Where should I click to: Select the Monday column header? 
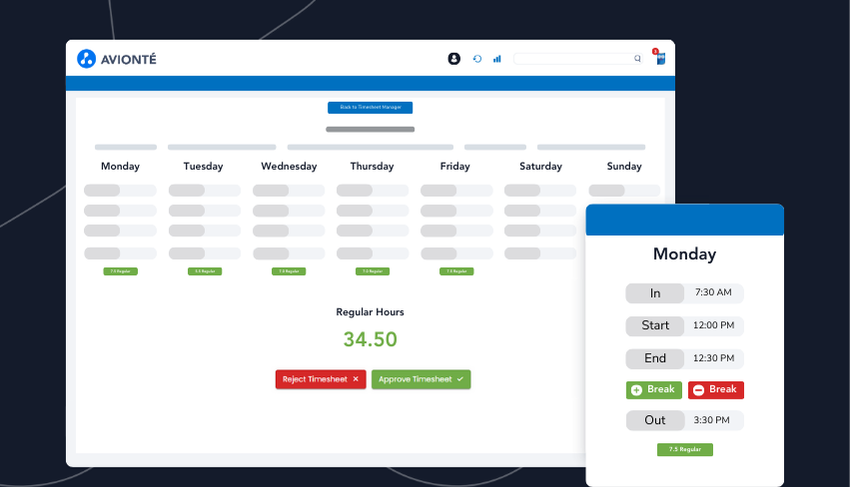(120, 166)
